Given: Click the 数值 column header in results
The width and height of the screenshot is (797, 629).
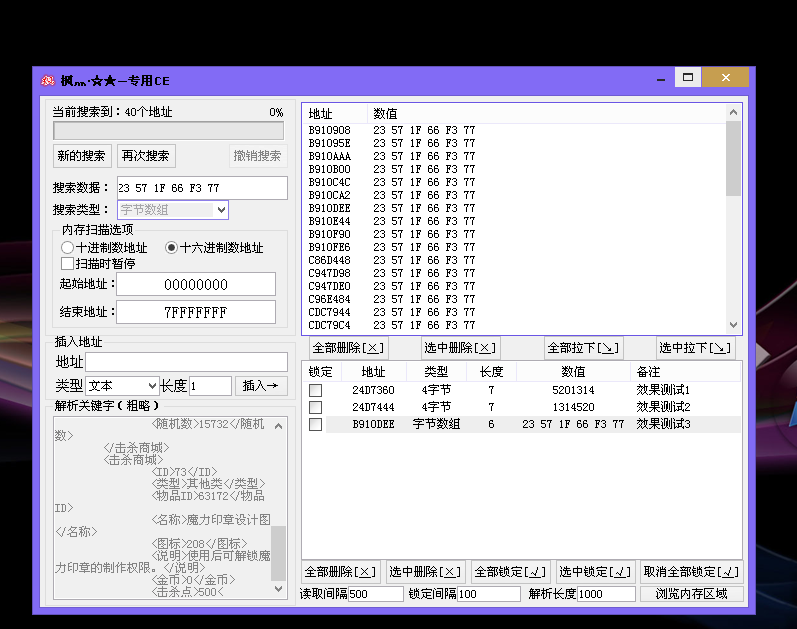Looking at the screenshot, I should (546, 113).
